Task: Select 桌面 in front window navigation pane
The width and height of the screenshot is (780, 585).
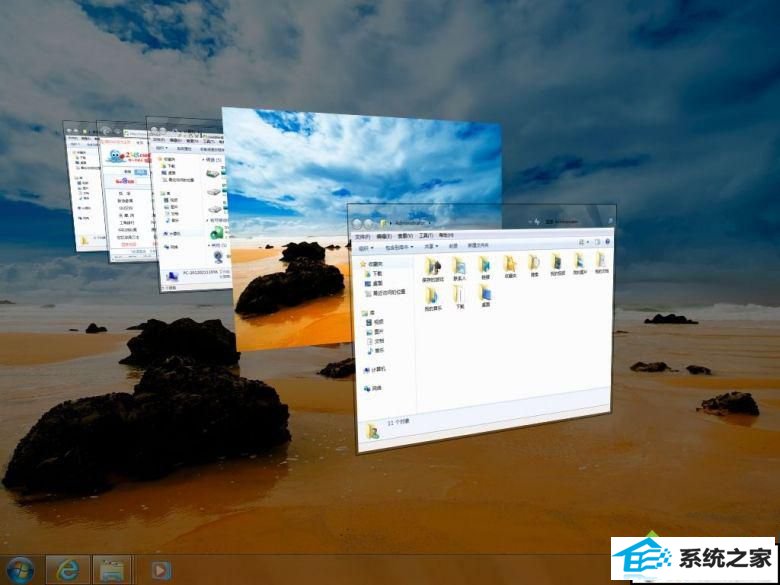Action: pyautogui.click(x=373, y=283)
